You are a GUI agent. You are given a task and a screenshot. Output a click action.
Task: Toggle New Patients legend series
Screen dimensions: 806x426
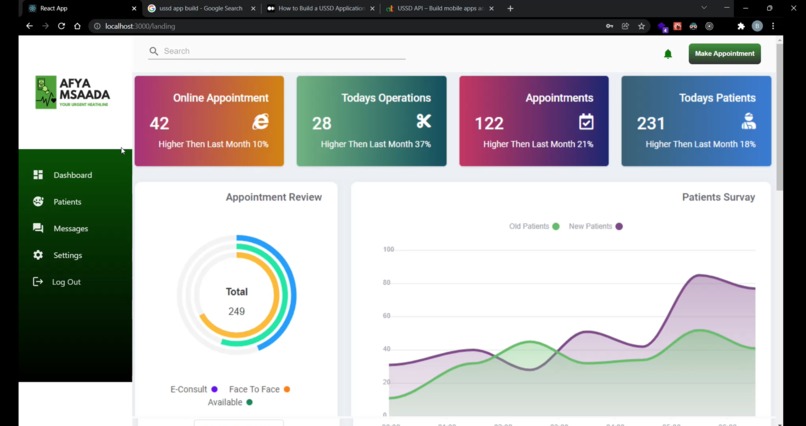click(x=595, y=226)
